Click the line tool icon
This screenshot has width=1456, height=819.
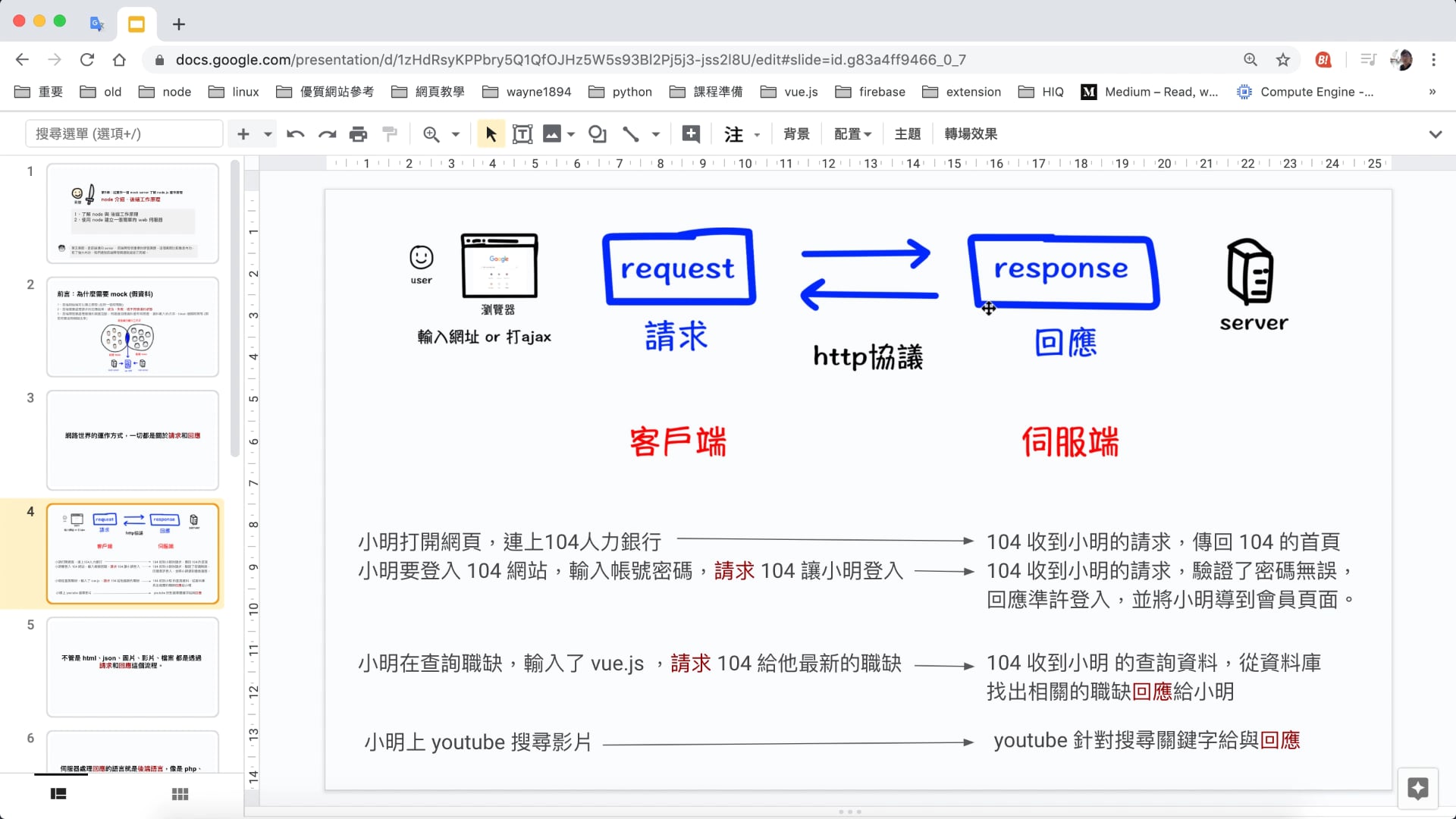coord(630,134)
